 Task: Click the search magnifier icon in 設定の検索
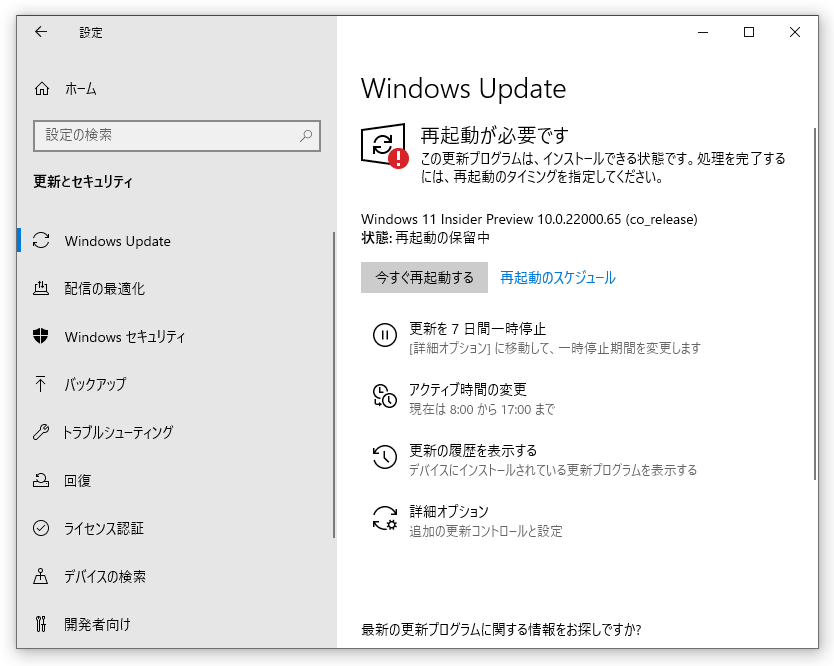click(x=306, y=136)
